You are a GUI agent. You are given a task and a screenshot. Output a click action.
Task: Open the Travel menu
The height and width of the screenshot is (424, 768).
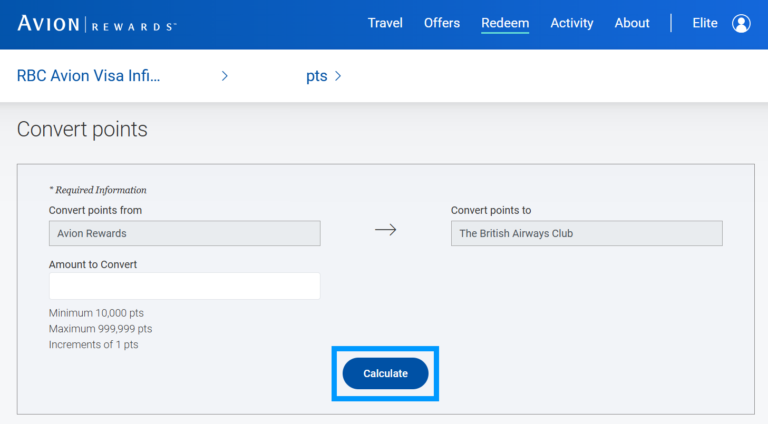(x=385, y=23)
